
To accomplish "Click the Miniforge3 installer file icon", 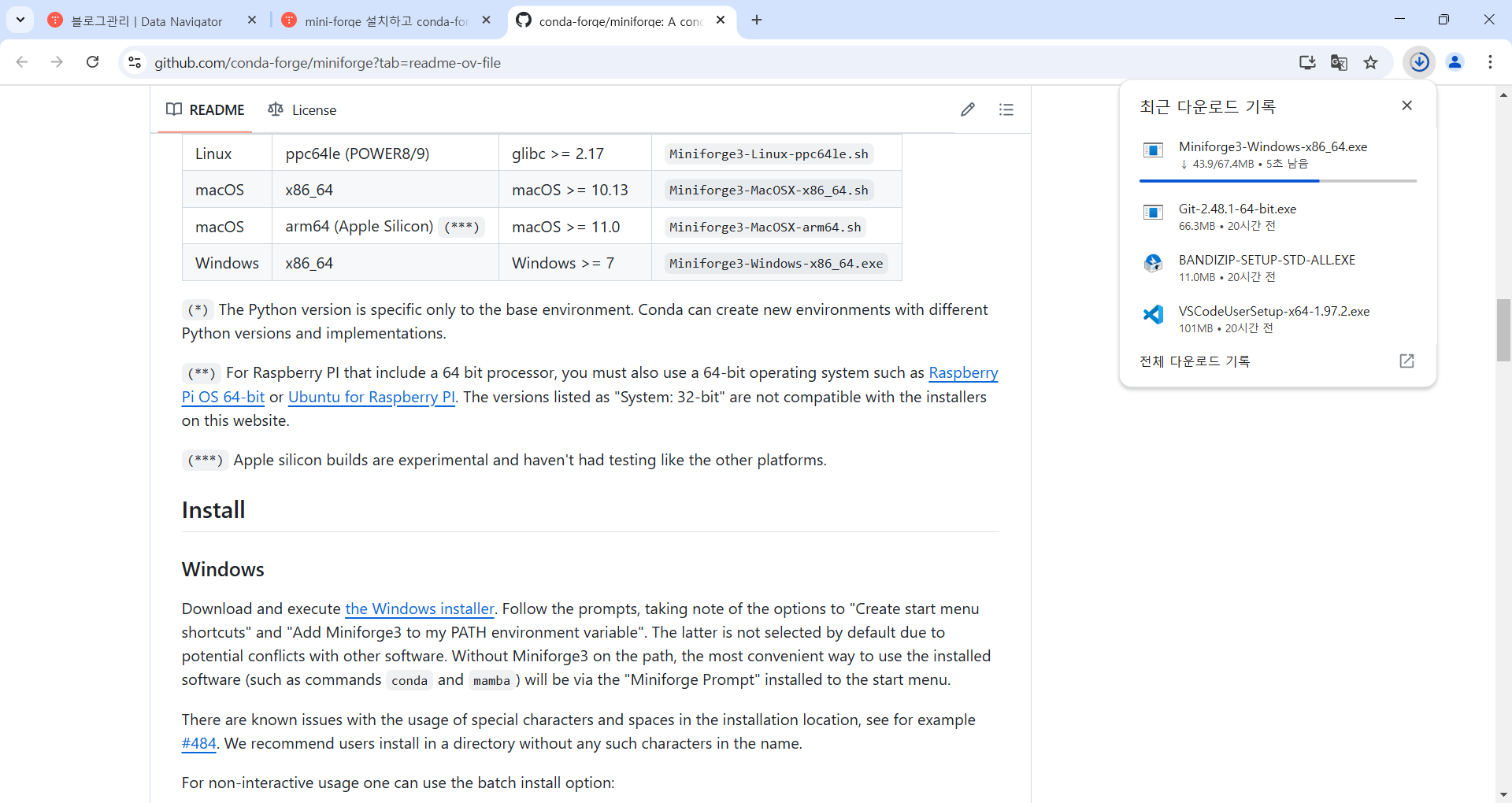I will click(x=1153, y=150).
